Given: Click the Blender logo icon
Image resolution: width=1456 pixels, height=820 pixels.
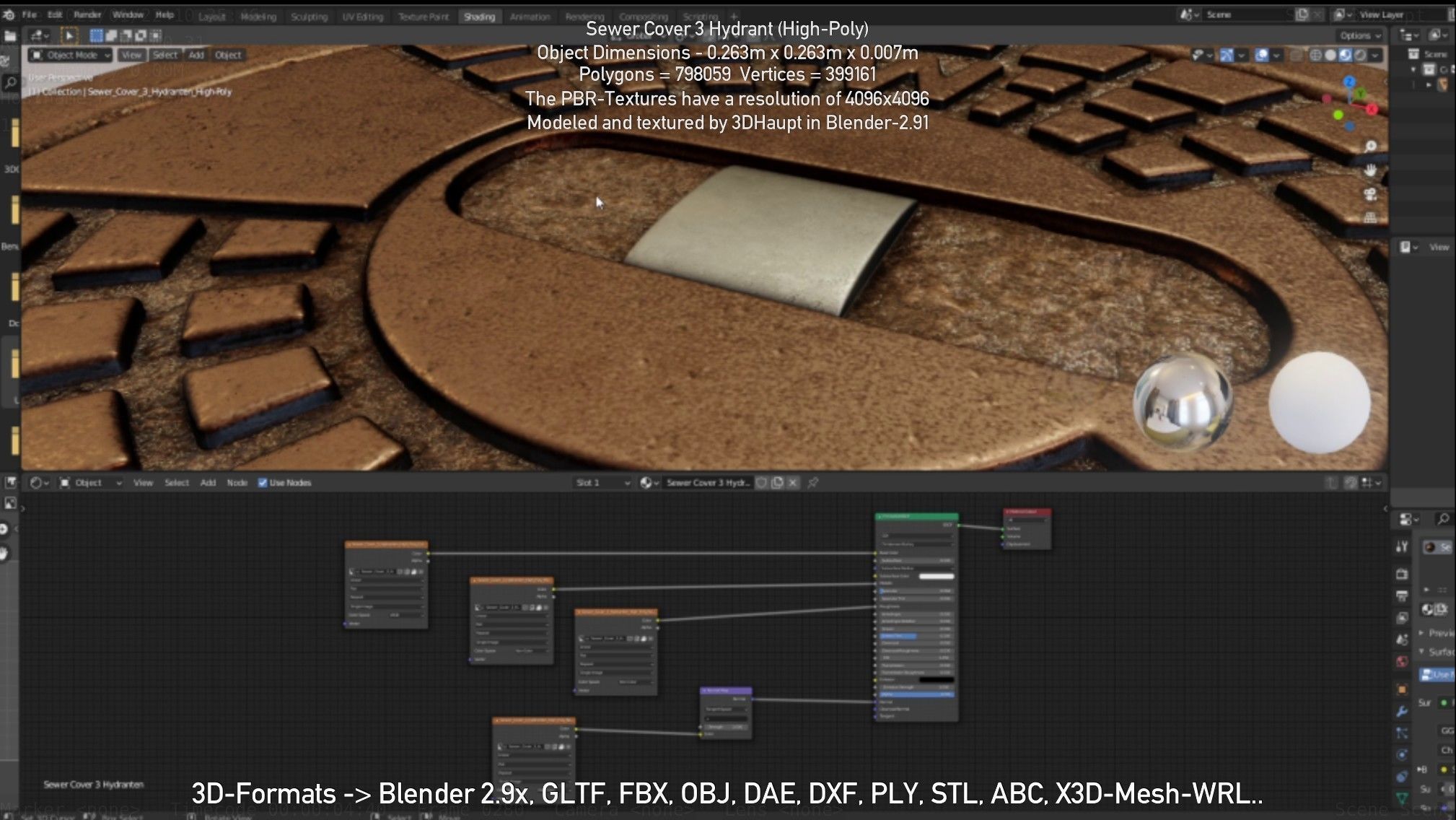Looking at the screenshot, I should tap(9, 14).
